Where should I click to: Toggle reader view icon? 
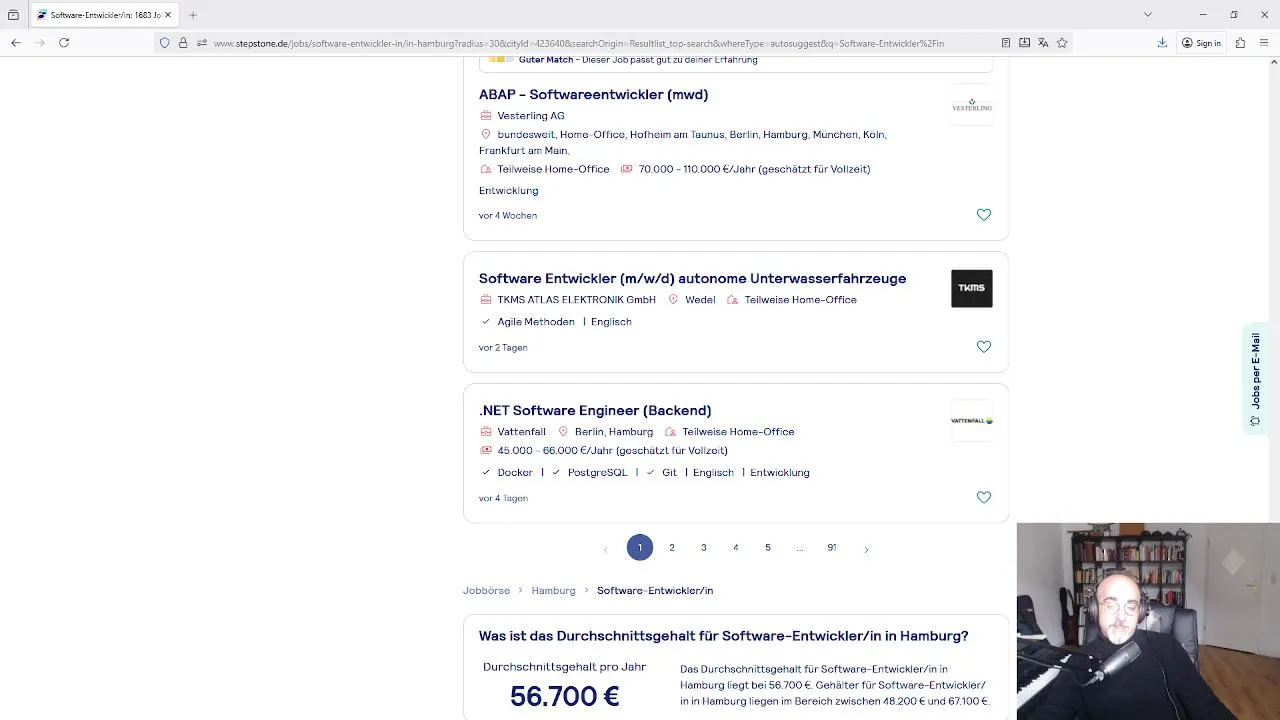pos(1006,43)
